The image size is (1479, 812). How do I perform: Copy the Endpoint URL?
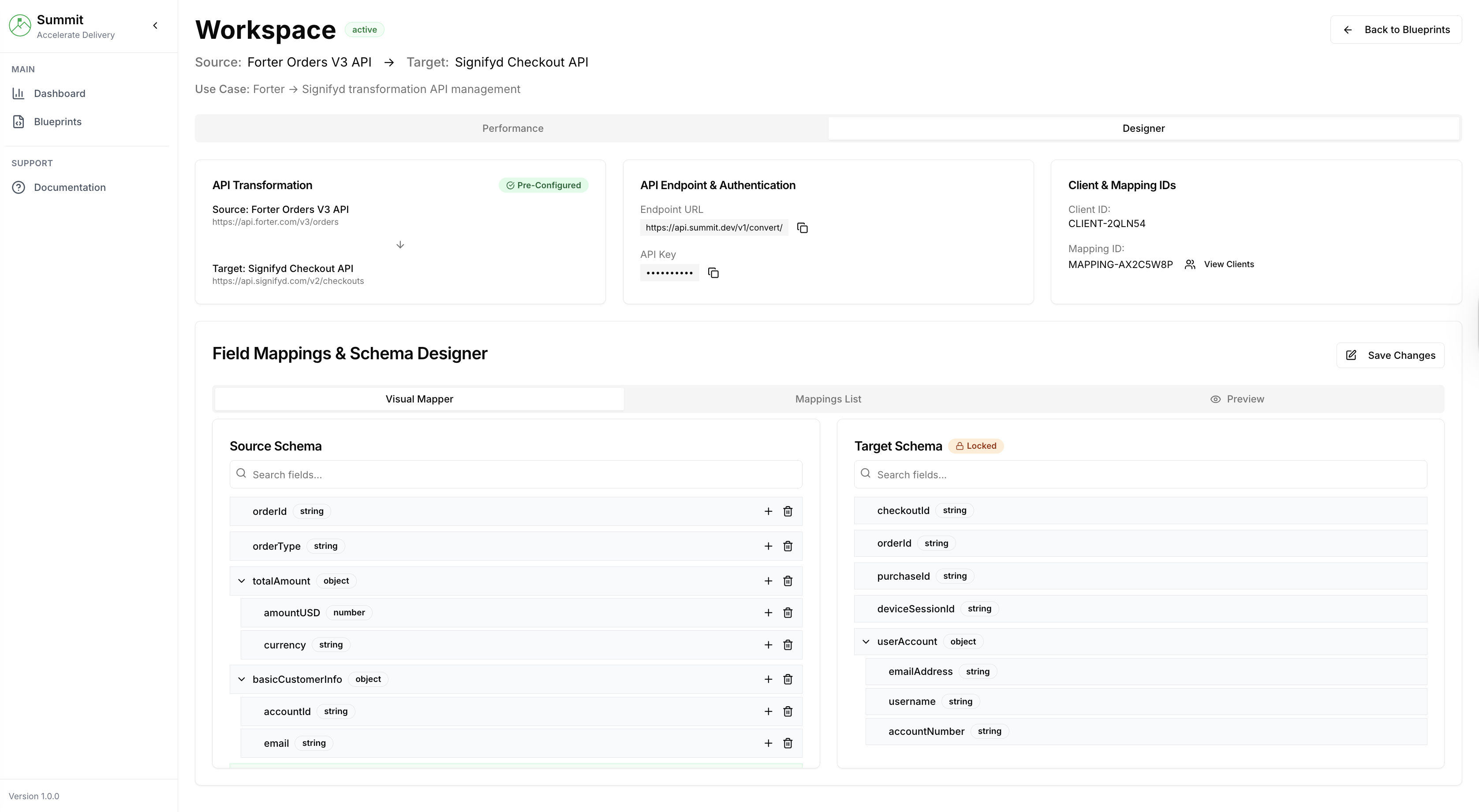click(x=802, y=228)
